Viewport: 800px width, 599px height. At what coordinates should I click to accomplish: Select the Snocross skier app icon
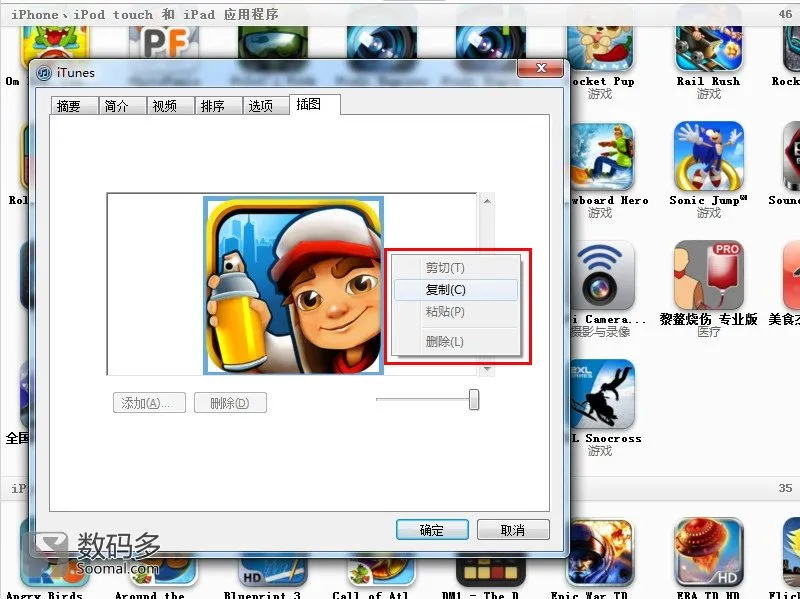coord(602,394)
